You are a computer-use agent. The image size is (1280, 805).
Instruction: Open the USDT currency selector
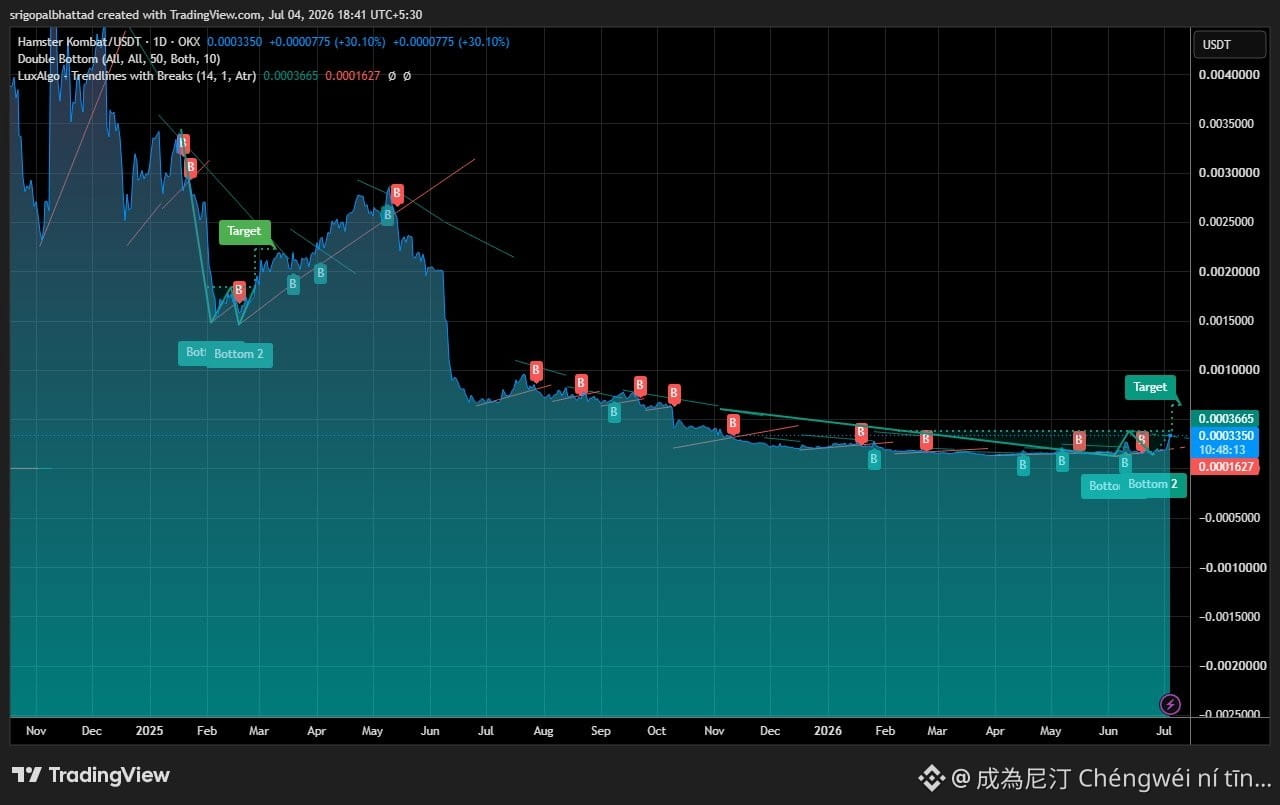pos(1217,45)
